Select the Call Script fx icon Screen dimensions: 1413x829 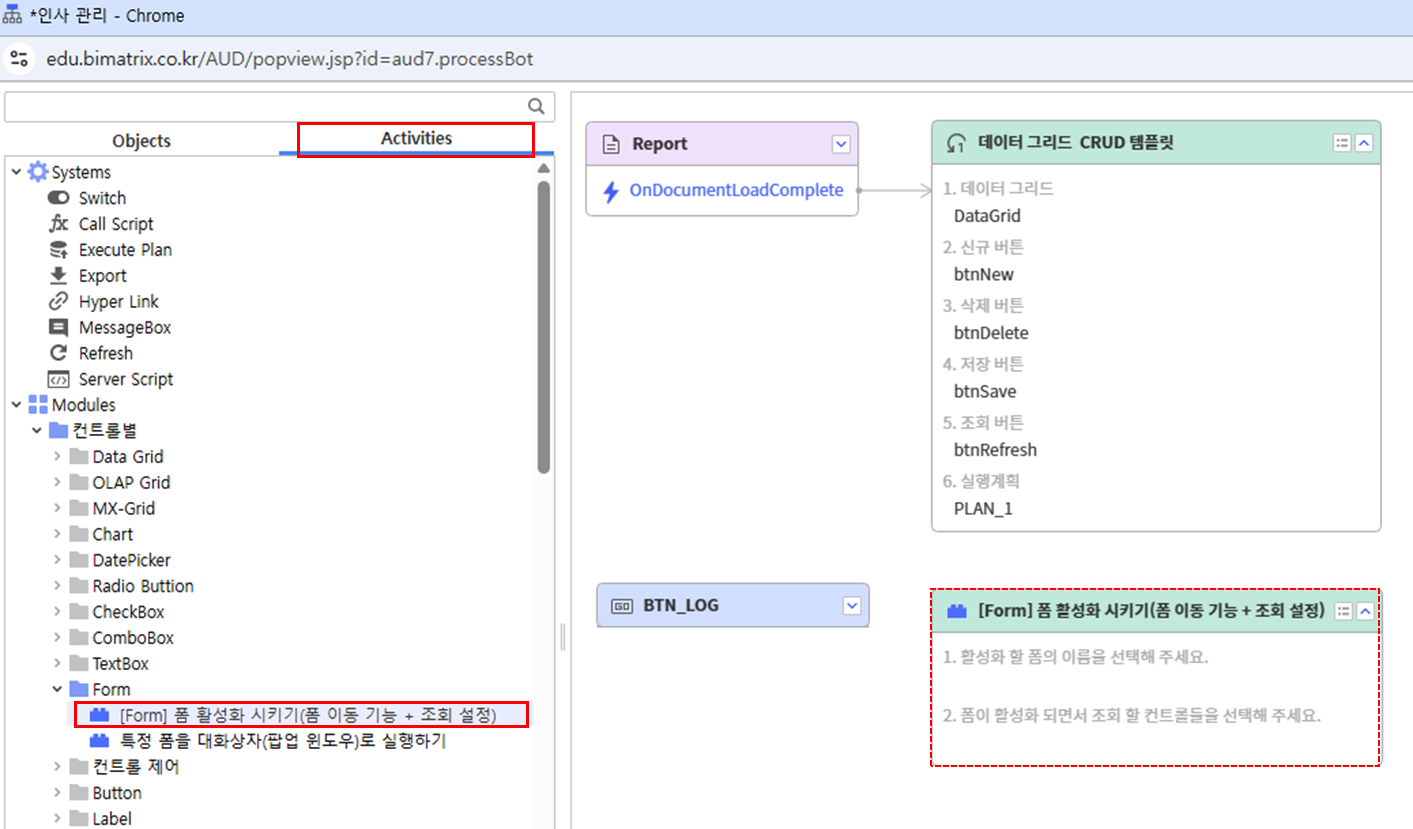(58, 224)
